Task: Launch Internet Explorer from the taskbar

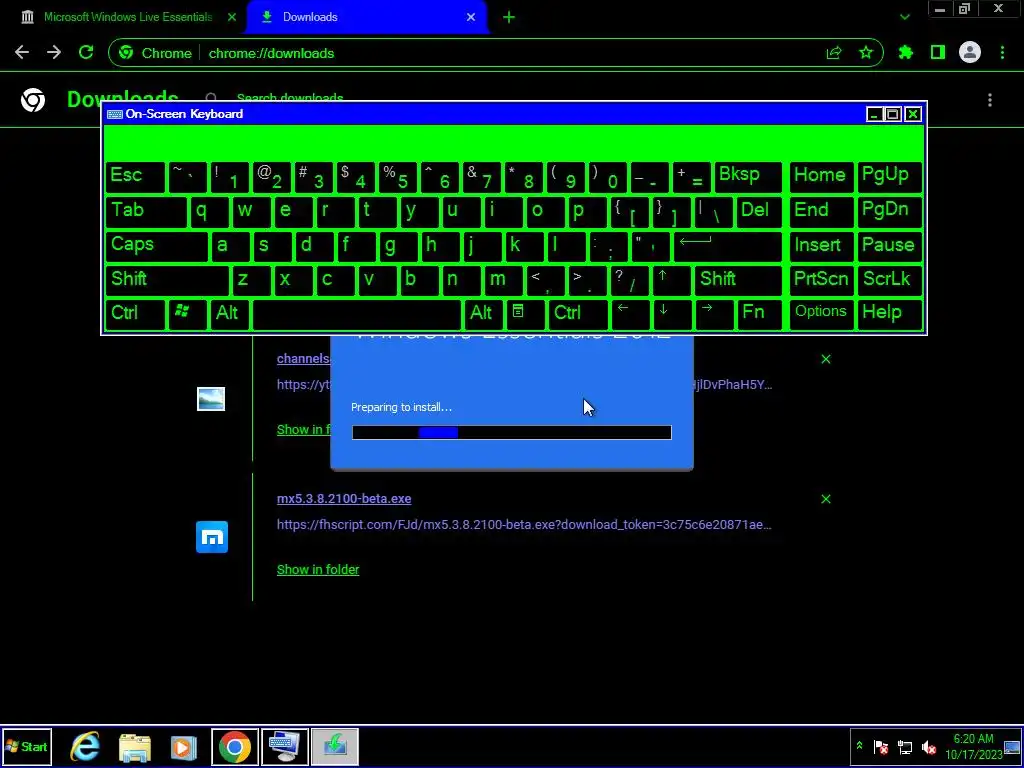Action: coord(85,746)
